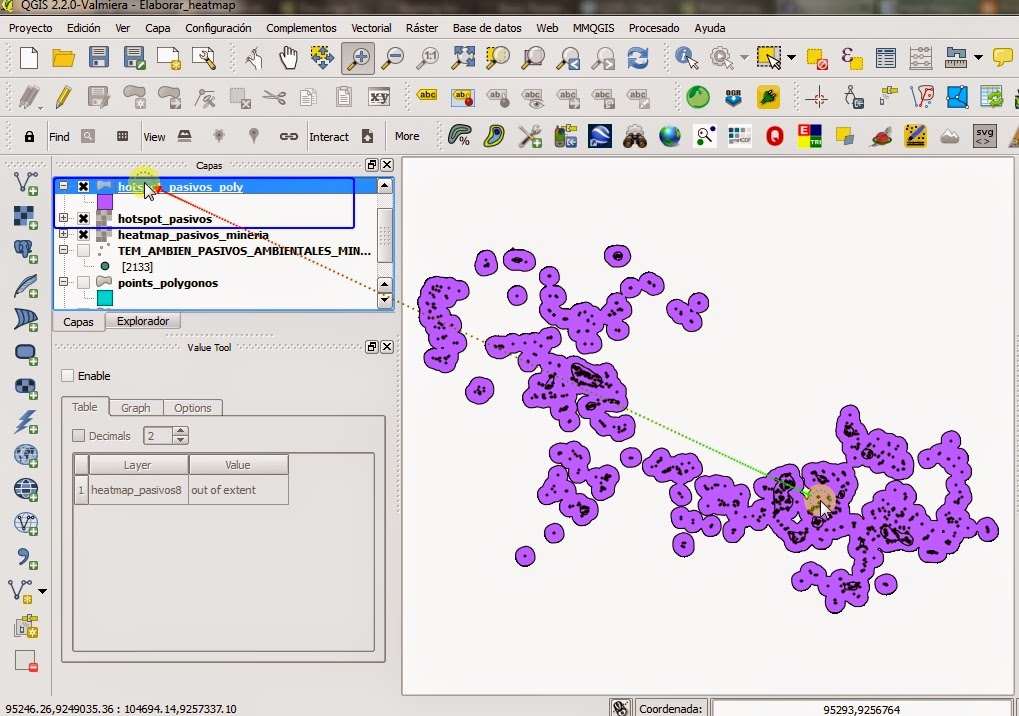The image size is (1019, 716).
Task: Toggle visibility of heatmap_pasivos_mineria layer
Action: 83,235
